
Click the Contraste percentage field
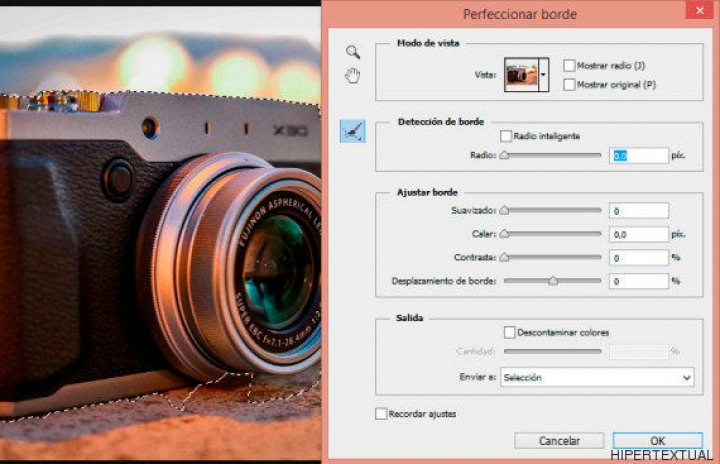click(638, 258)
